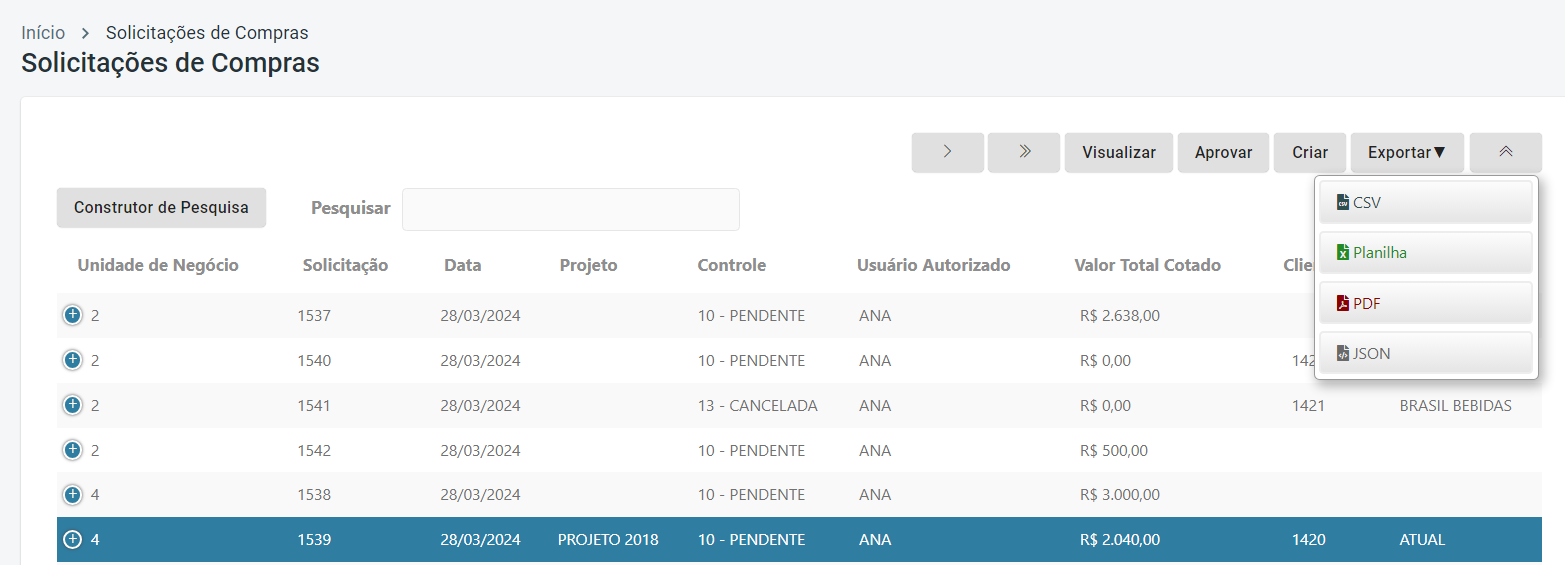Select the PDF export option
Viewport: 1565px width, 565px height.
point(1425,303)
